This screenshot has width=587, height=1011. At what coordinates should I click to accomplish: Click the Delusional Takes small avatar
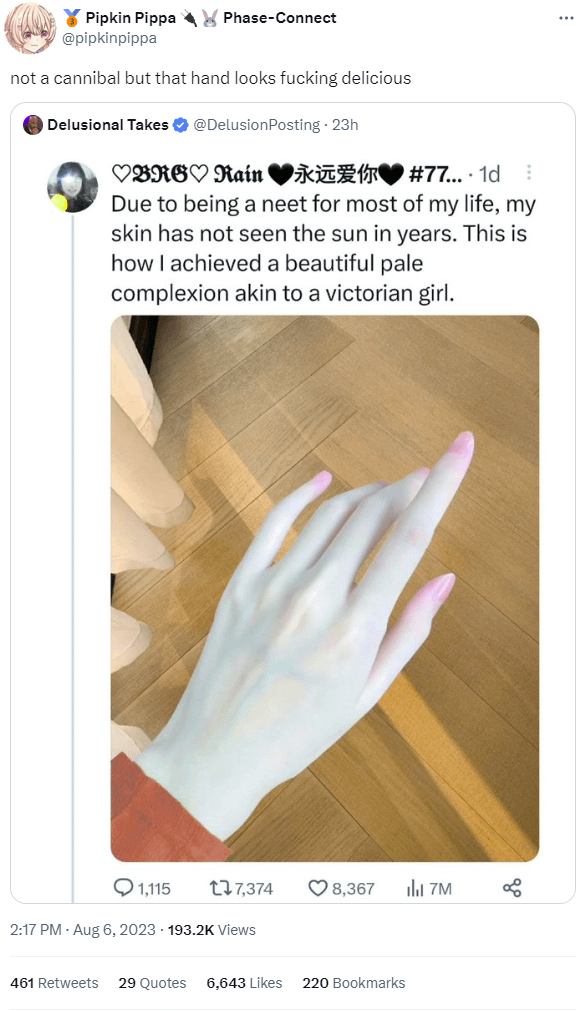32,125
